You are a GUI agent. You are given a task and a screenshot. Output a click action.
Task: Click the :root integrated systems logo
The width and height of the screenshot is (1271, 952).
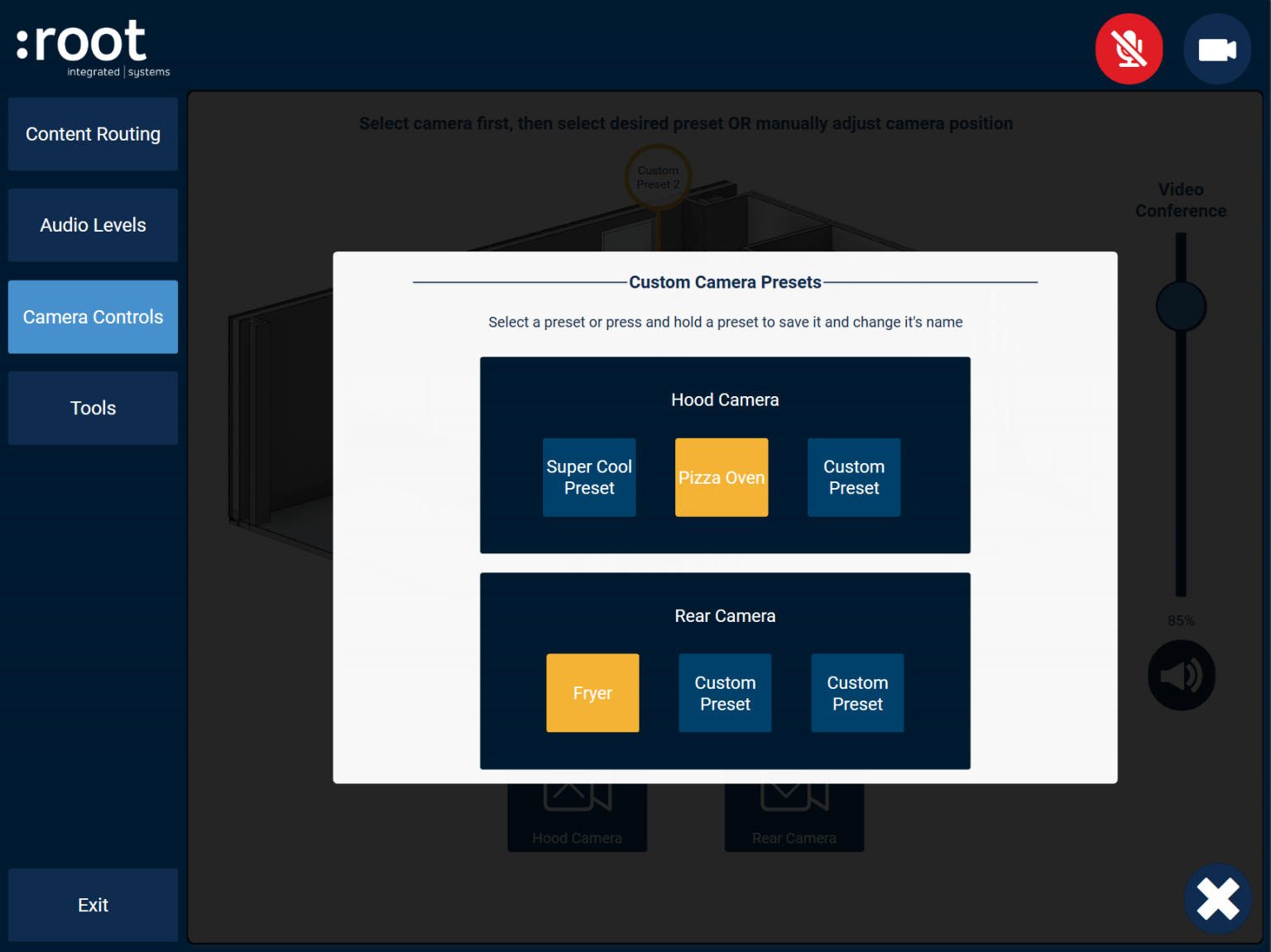(89, 45)
